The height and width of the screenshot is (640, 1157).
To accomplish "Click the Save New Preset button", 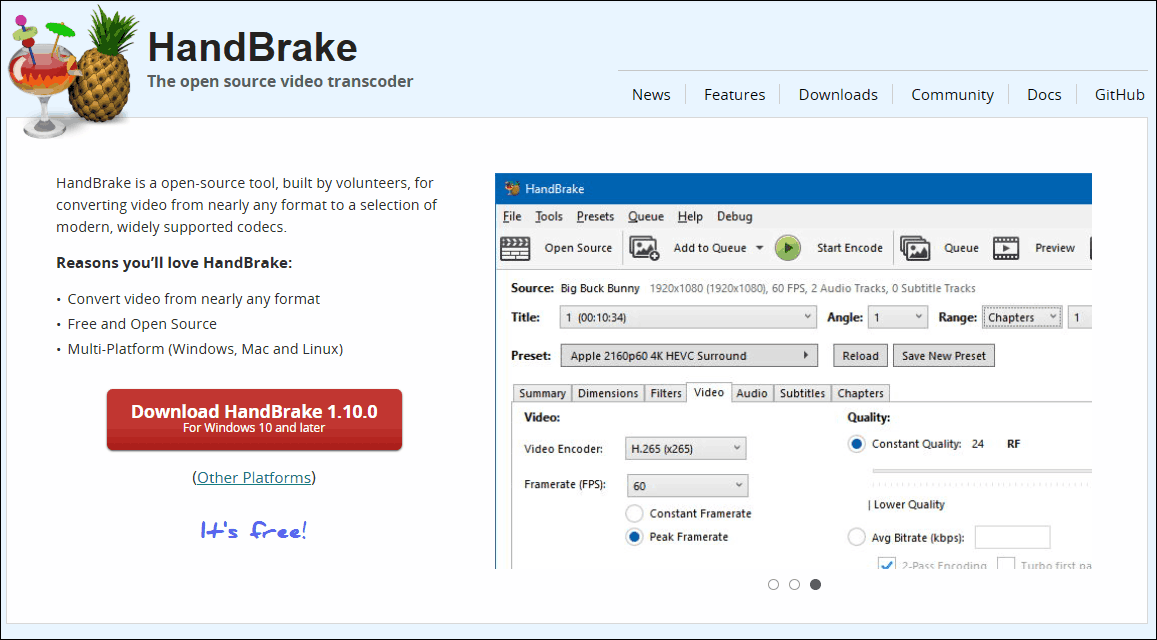I will [944, 356].
